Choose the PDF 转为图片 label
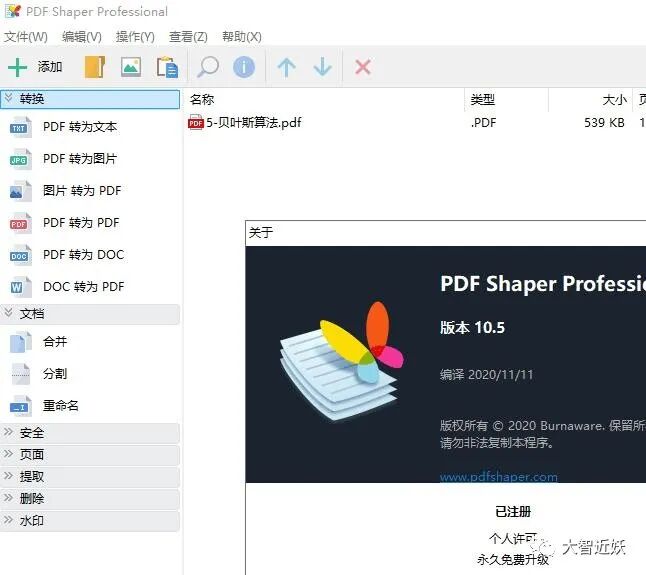Image resolution: width=646 pixels, height=575 pixels. coord(80,159)
